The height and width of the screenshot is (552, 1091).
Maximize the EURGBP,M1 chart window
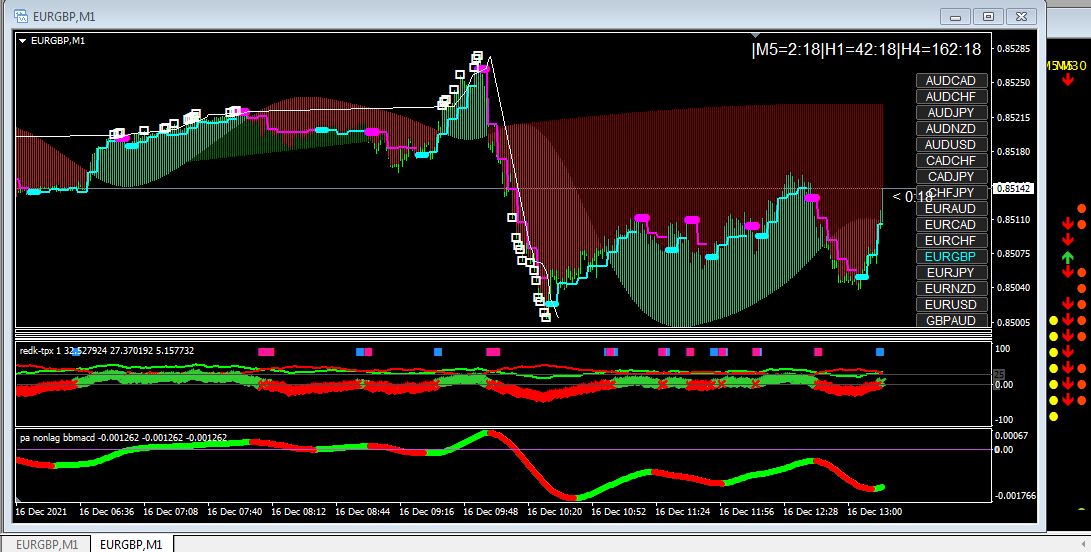(987, 17)
